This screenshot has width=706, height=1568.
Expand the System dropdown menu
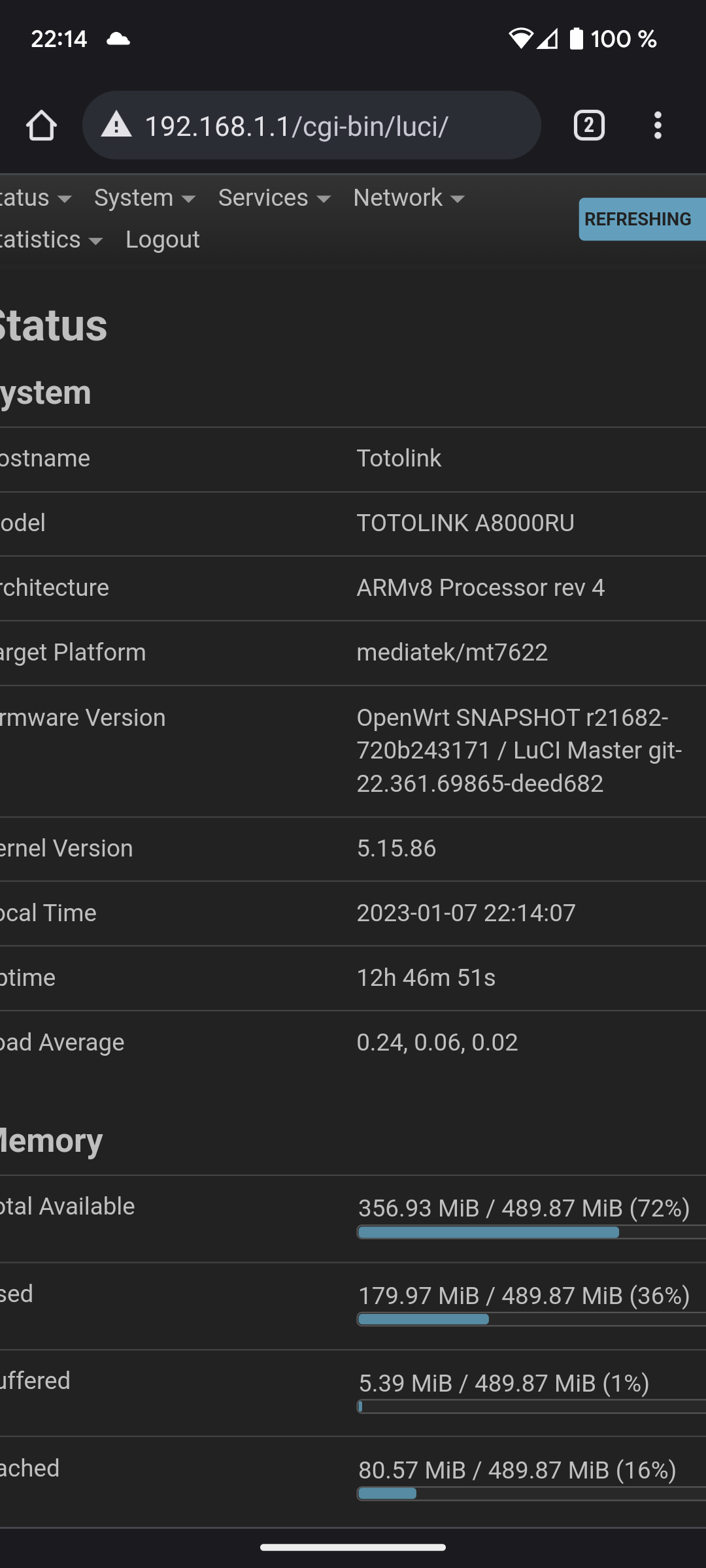coord(145,198)
